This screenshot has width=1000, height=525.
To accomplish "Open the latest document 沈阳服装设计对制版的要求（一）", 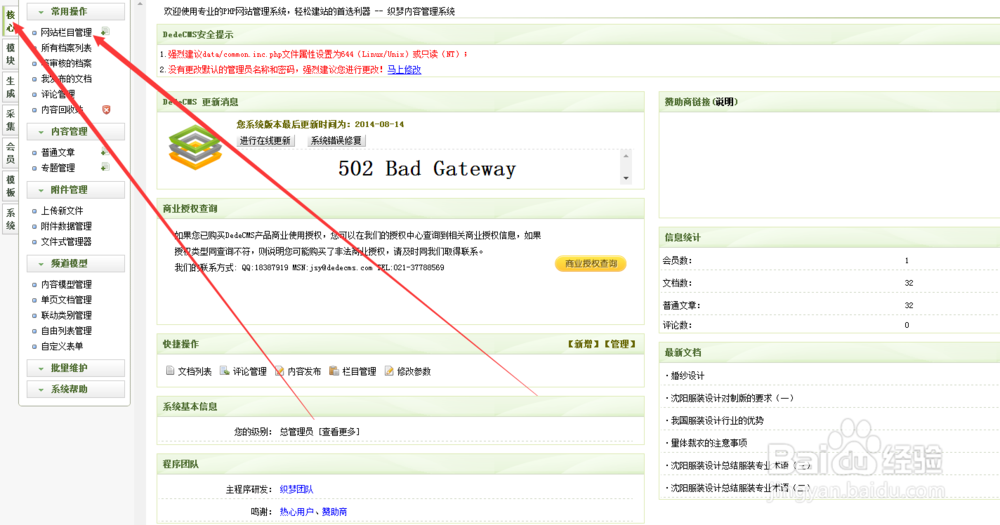I will 732,398.
